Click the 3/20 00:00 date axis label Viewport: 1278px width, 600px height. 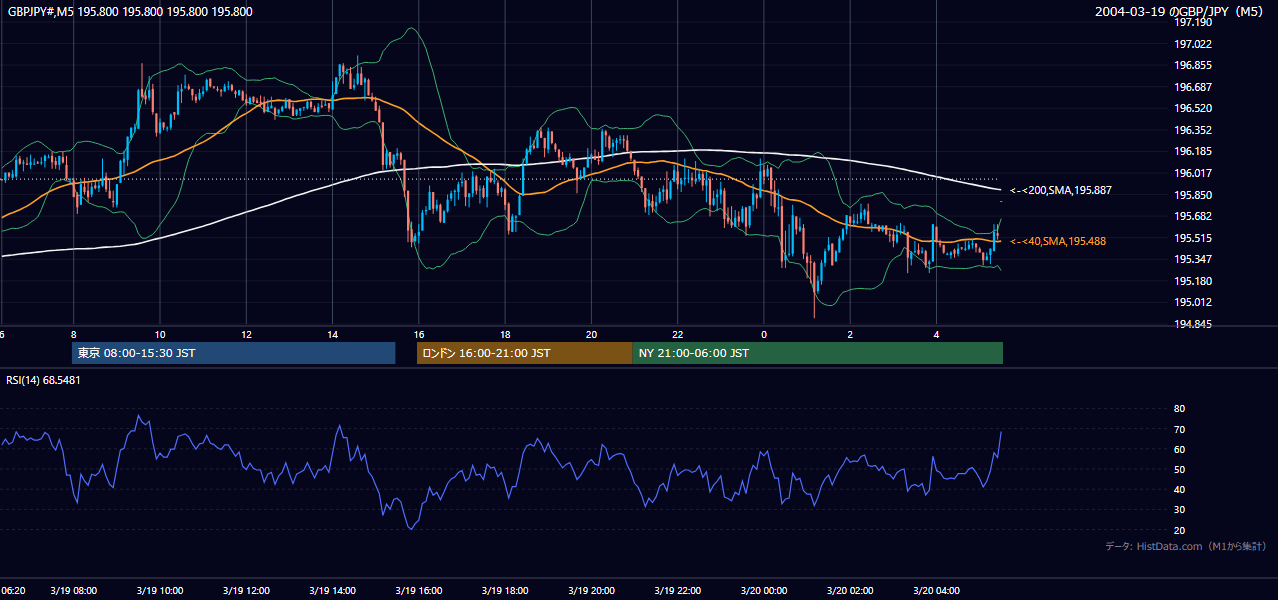tap(764, 591)
